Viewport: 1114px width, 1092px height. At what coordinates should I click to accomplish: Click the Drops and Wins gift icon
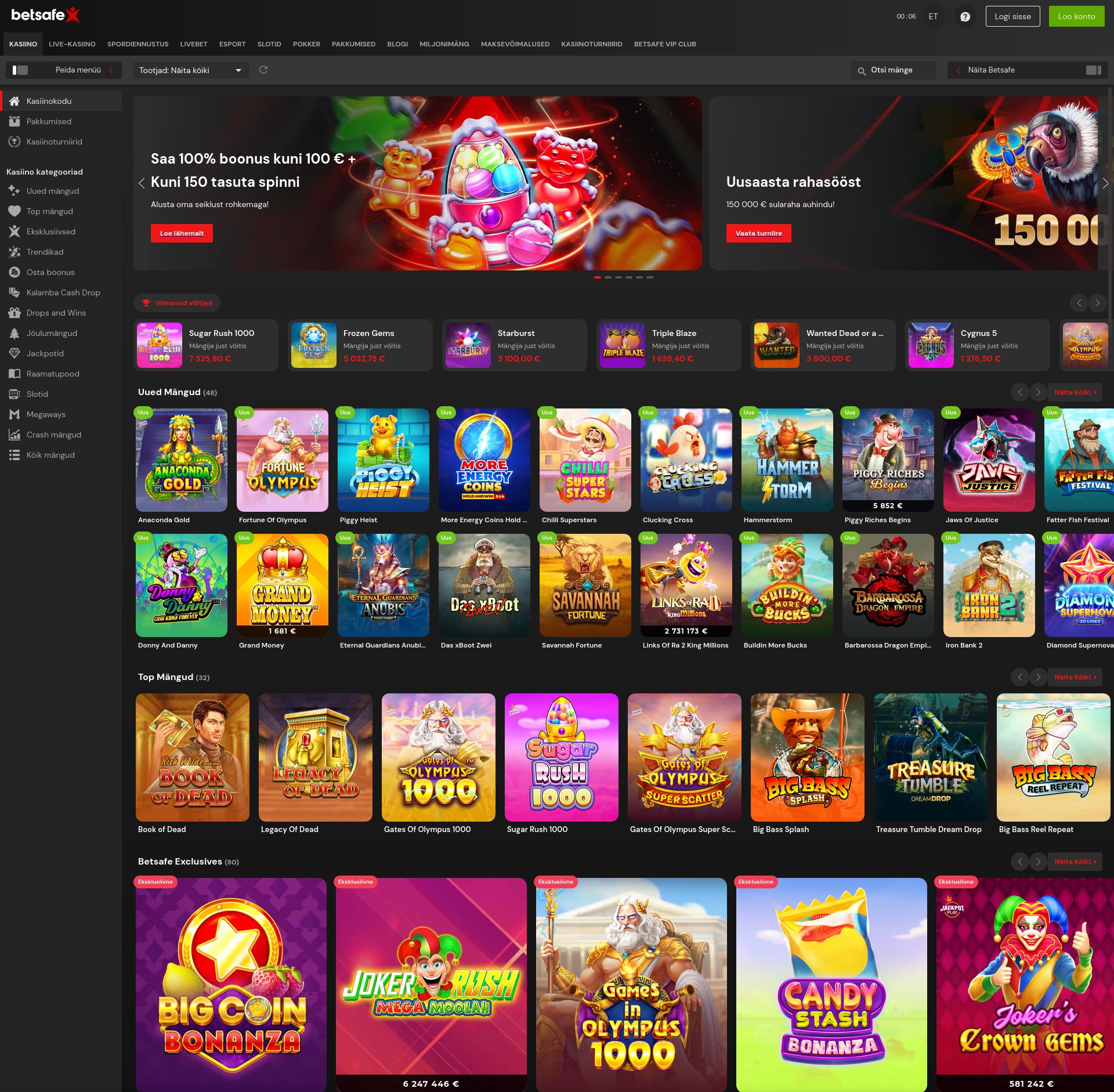15,313
